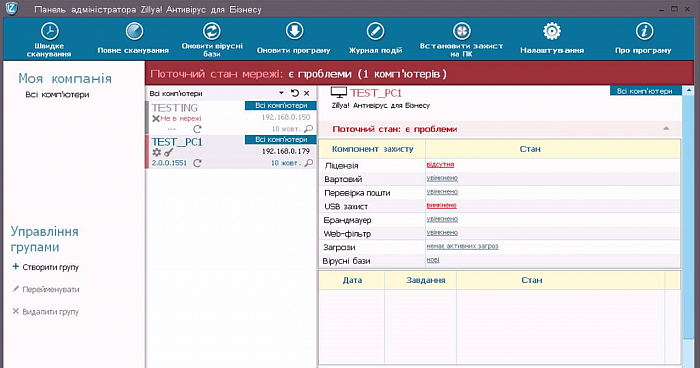Click the pencil icon of Перейменувати

[x=16, y=289]
